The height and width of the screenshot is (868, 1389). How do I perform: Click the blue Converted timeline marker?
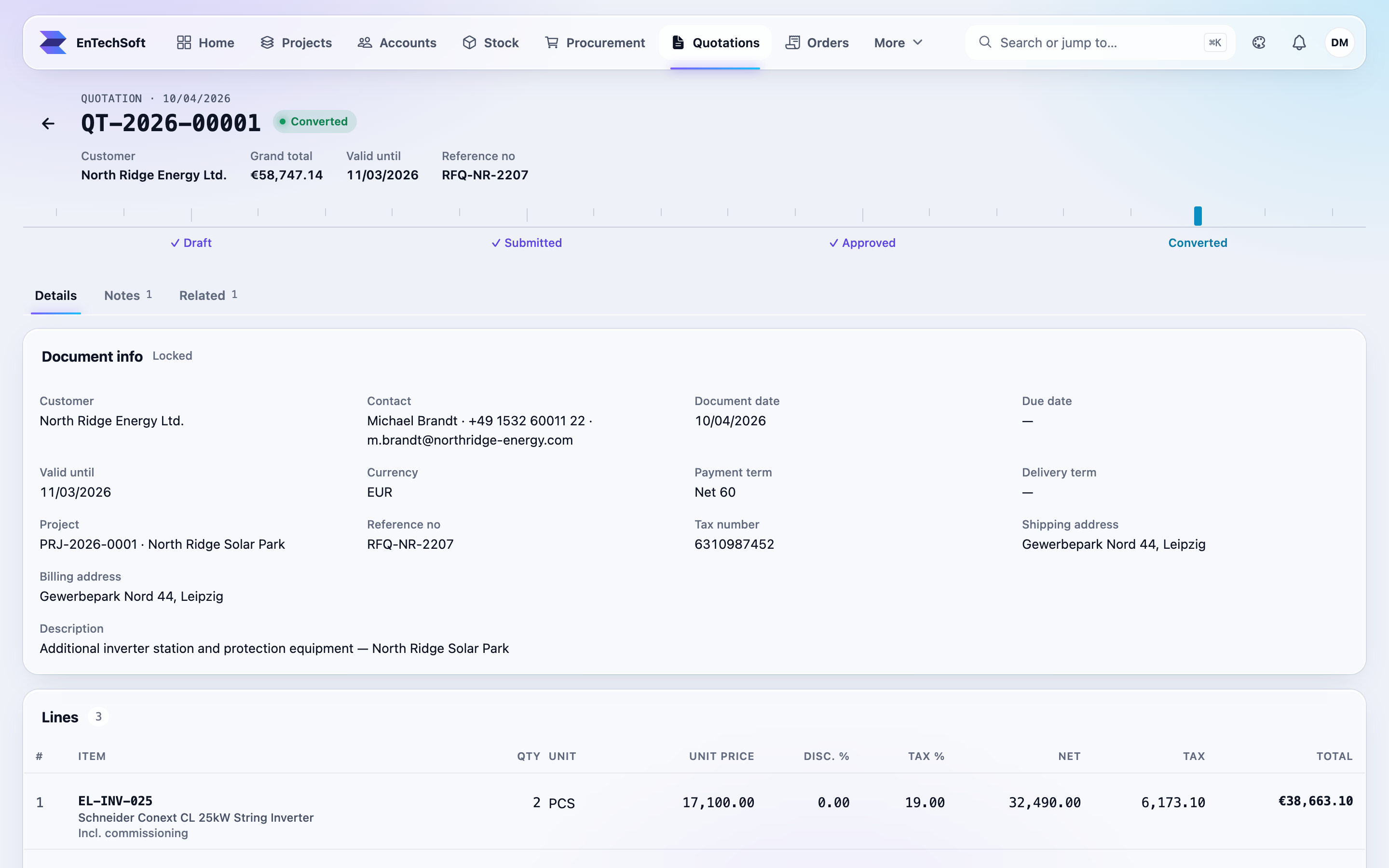[1198, 216]
